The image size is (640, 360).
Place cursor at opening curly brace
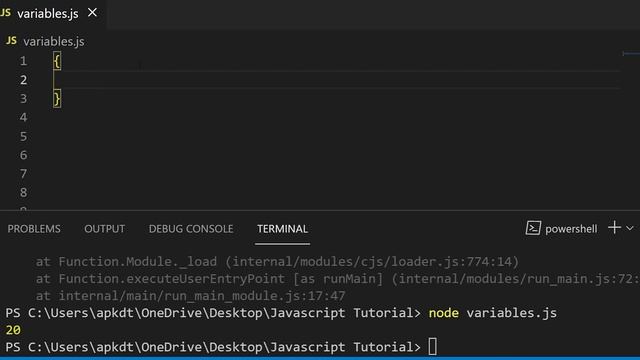(x=57, y=61)
